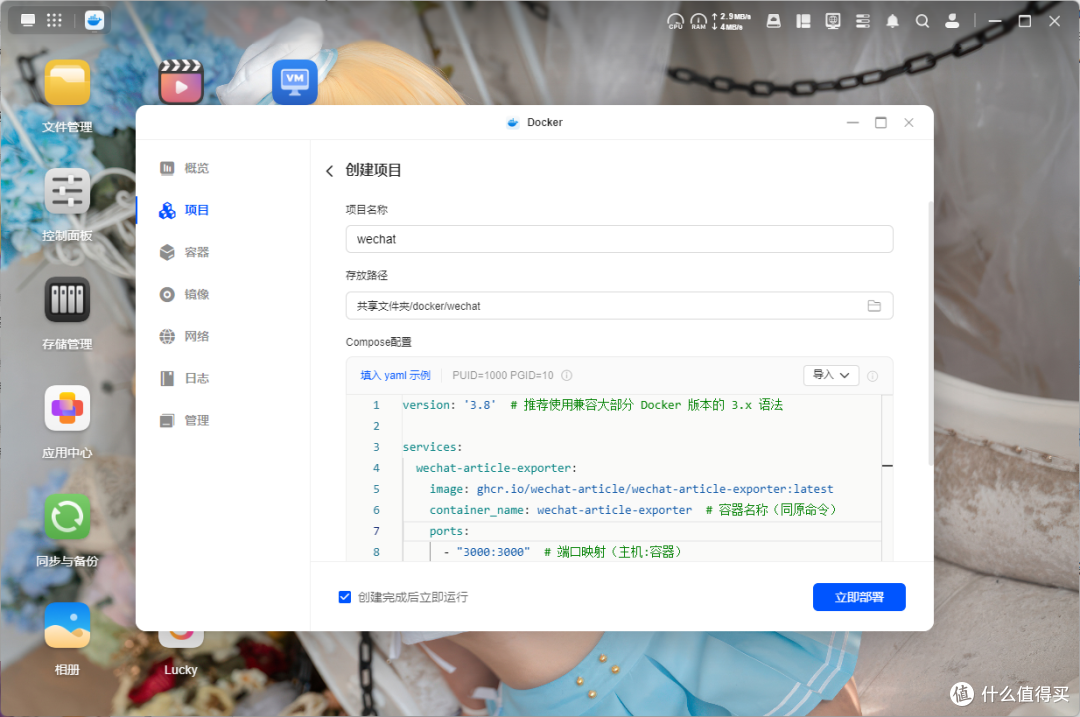Click the 立即部署 button
The width and height of the screenshot is (1080, 717).
pos(859,597)
